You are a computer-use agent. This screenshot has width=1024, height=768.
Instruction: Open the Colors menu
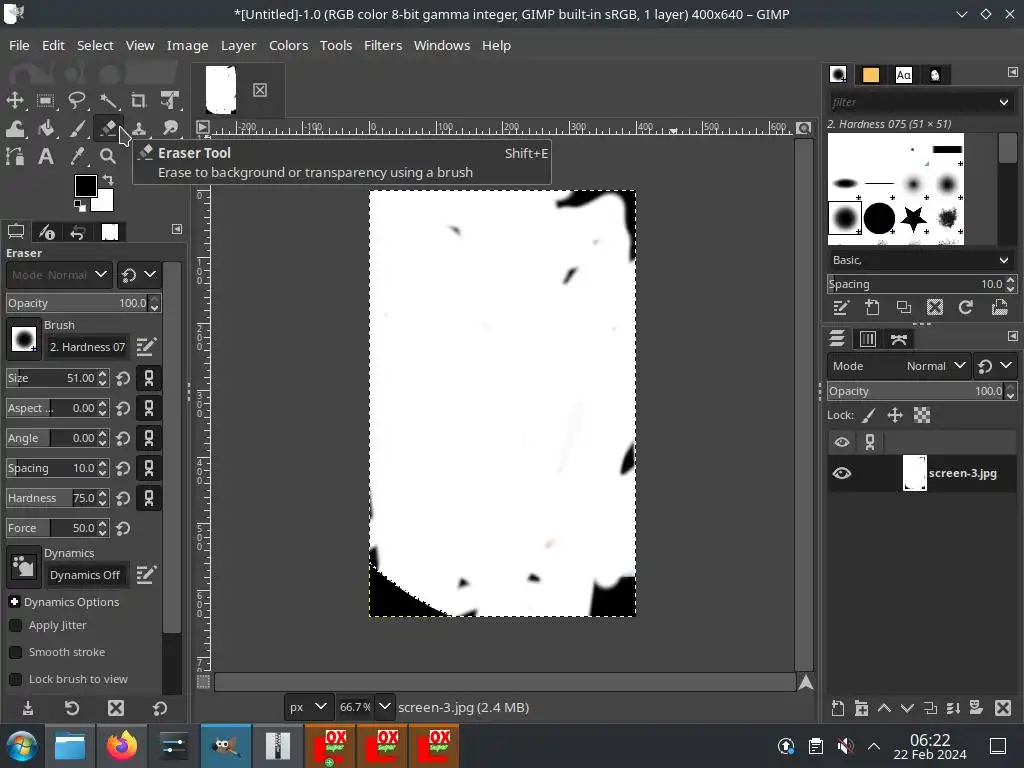click(x=289, y=45)
